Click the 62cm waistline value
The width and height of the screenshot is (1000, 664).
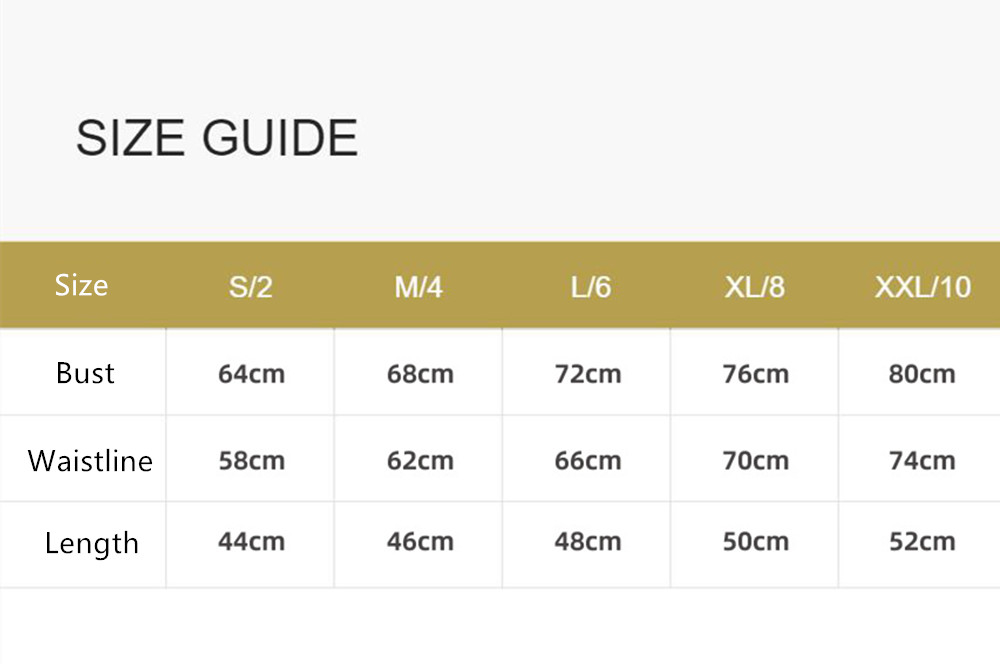pyautogui.click(x=420, y=461)
